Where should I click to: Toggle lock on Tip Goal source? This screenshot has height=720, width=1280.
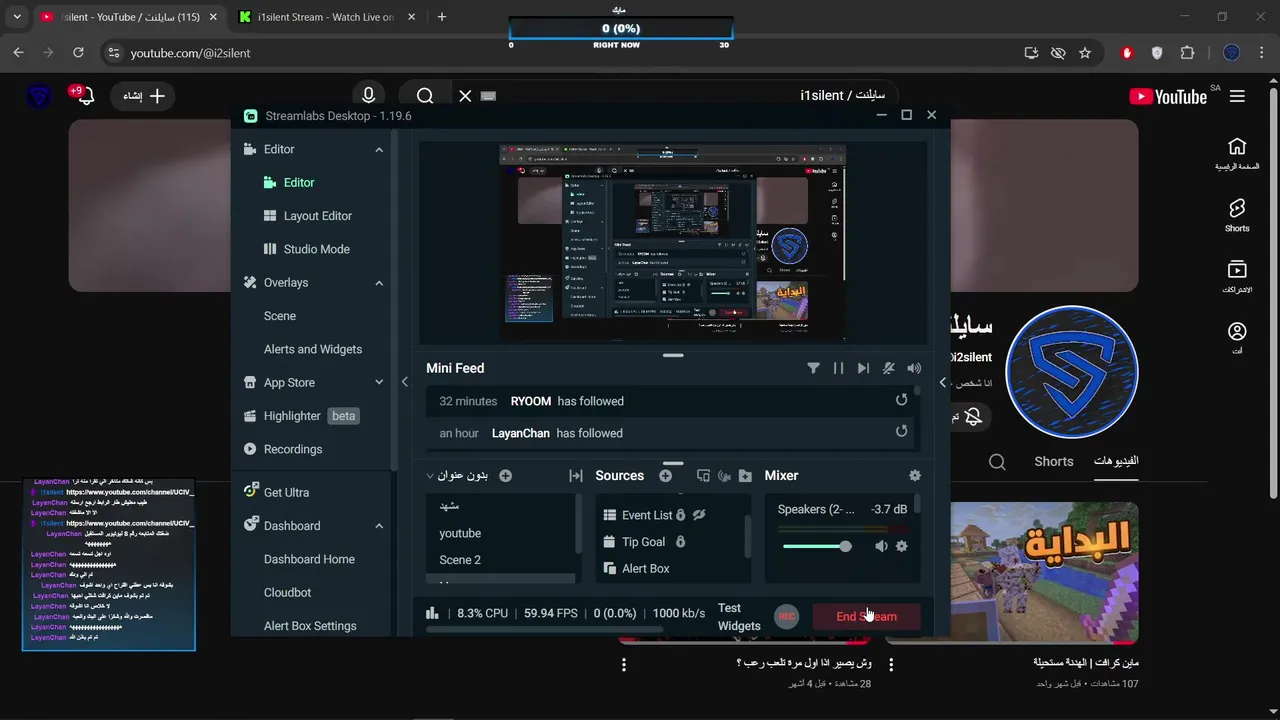(680, 542)
